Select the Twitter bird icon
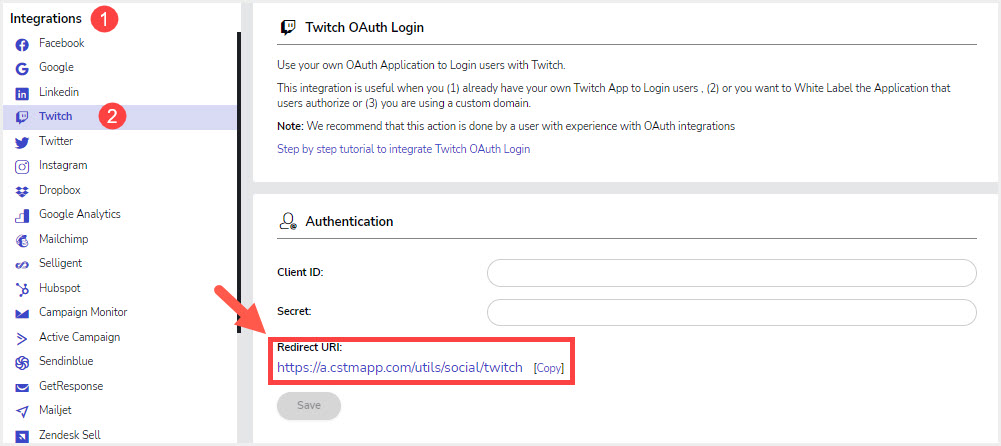 coord(22,142)
